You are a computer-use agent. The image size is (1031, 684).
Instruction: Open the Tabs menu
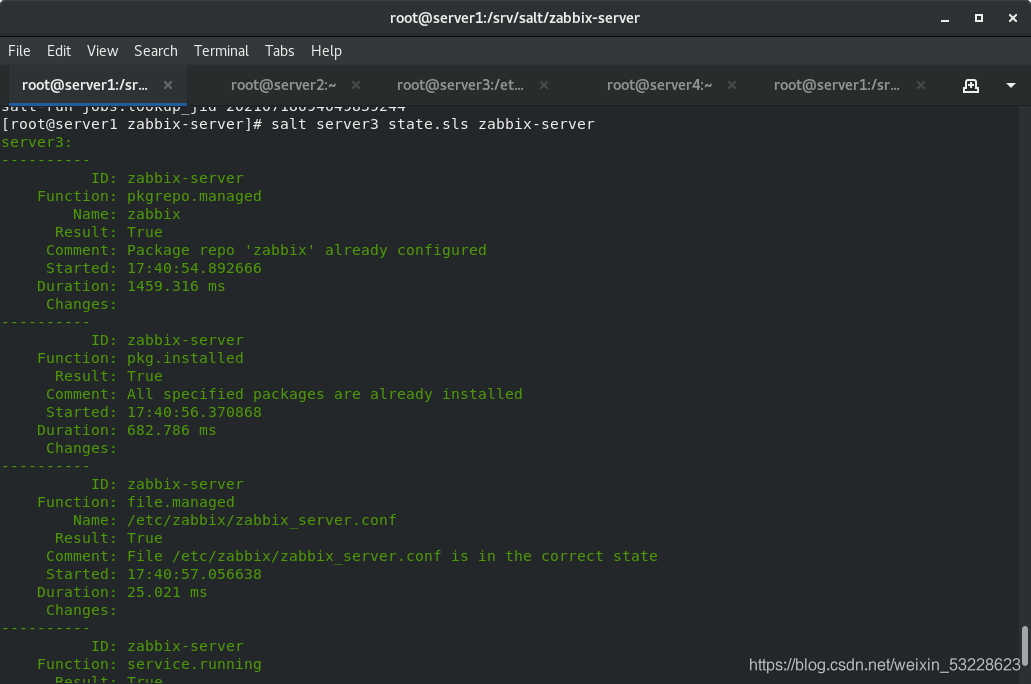(x=279, y=51)
